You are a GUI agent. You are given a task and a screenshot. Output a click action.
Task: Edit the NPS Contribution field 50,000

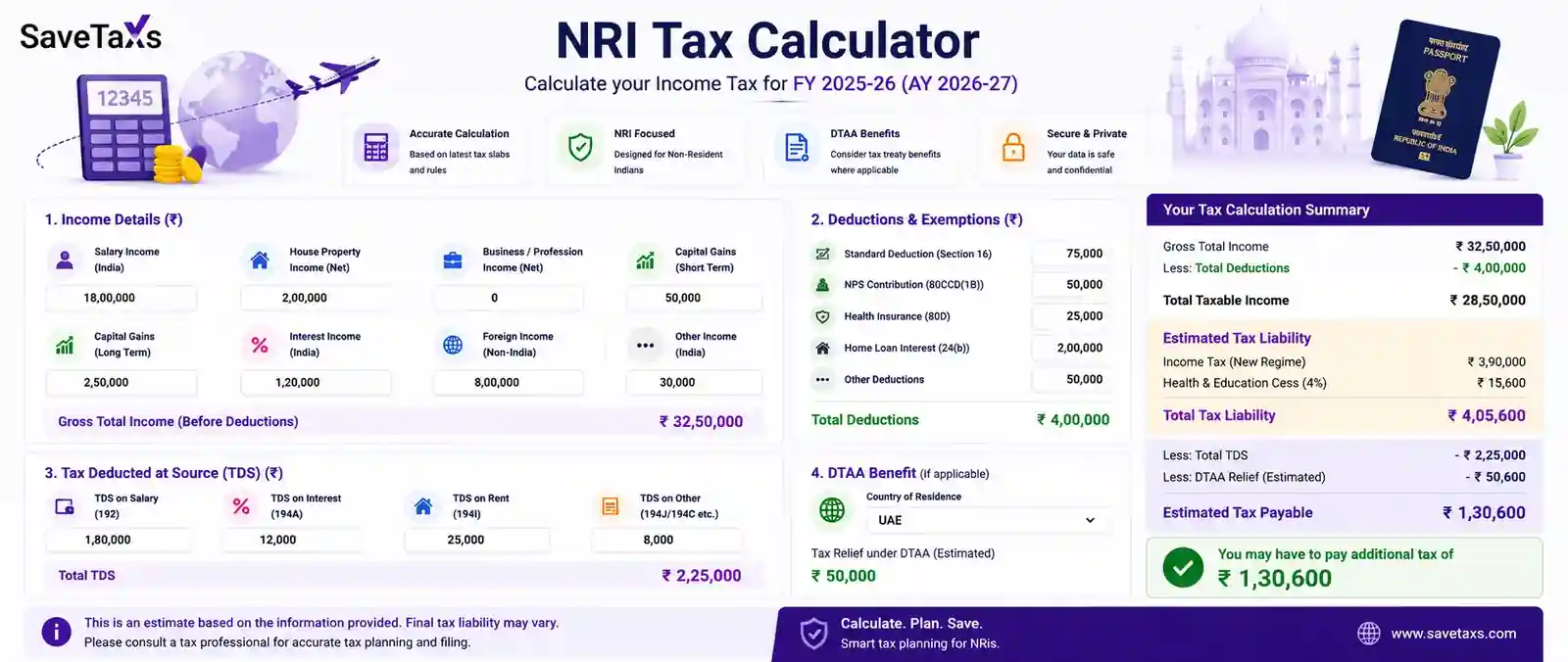[x=1072, y=285]
